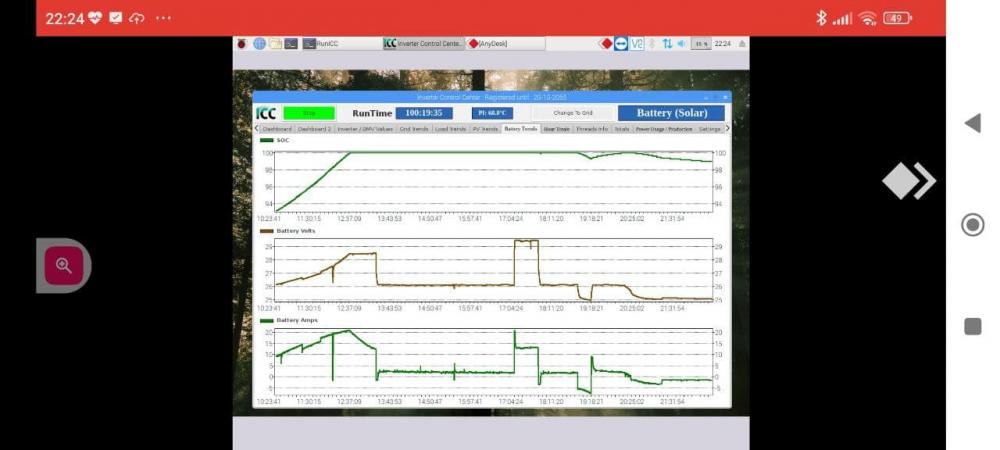This screenshot has width=1000, height=450.
Task: Tap the cloud upload notification icon
Action: coord(136,18)
